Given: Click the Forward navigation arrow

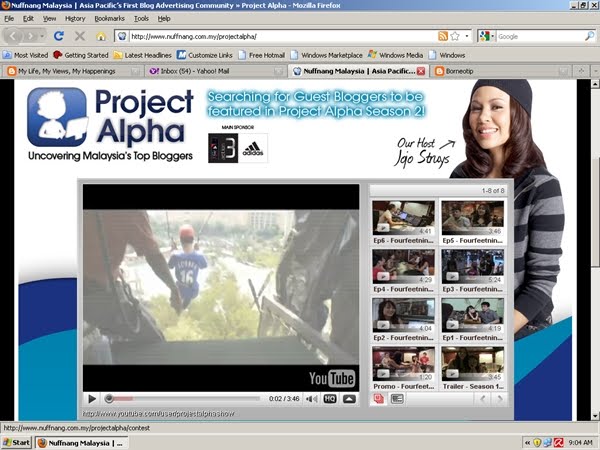Looking at the screenshot, I should pos(30,36).
